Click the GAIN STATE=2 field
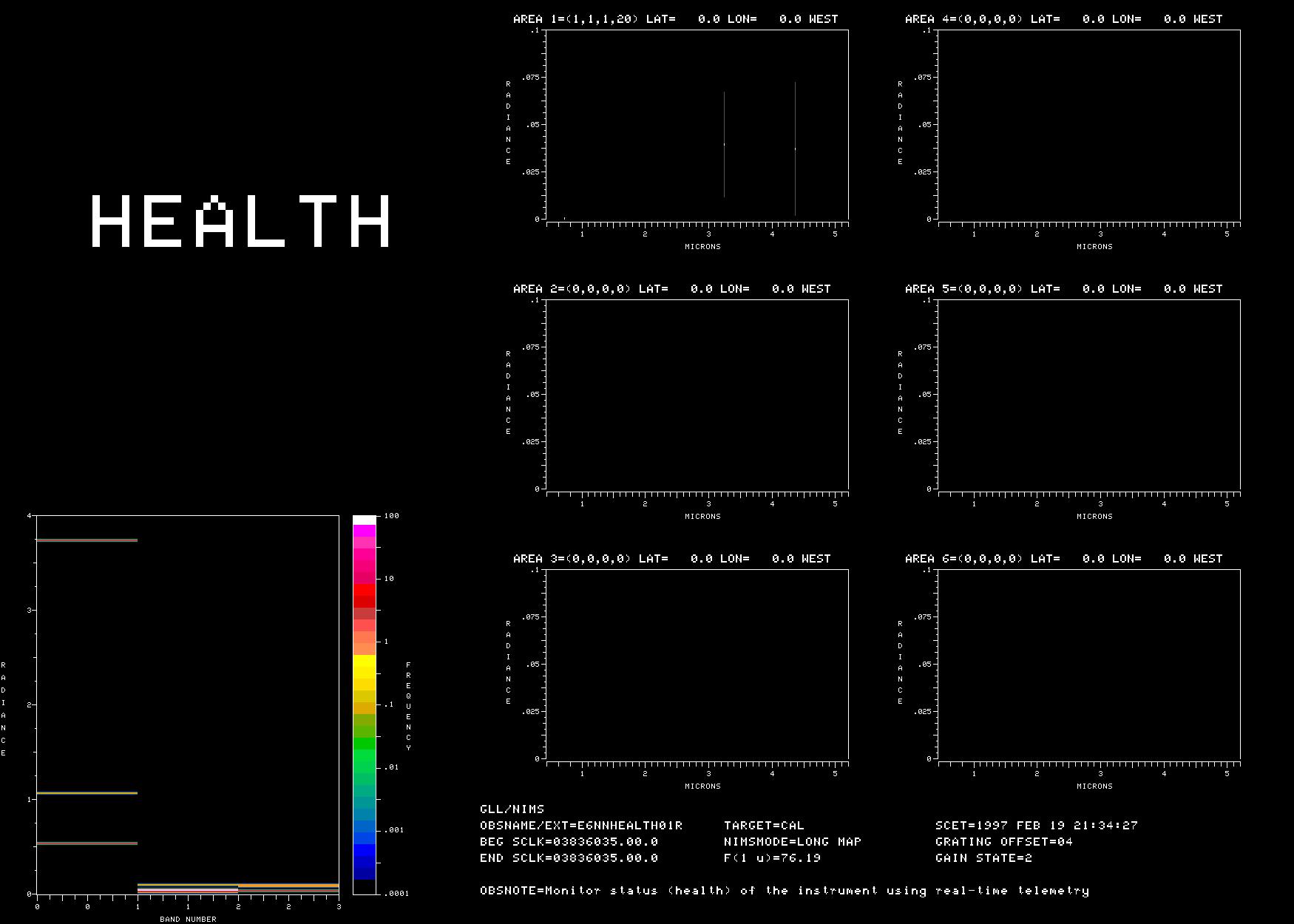This screenshot has width=1294, height=924. (983, 858)
